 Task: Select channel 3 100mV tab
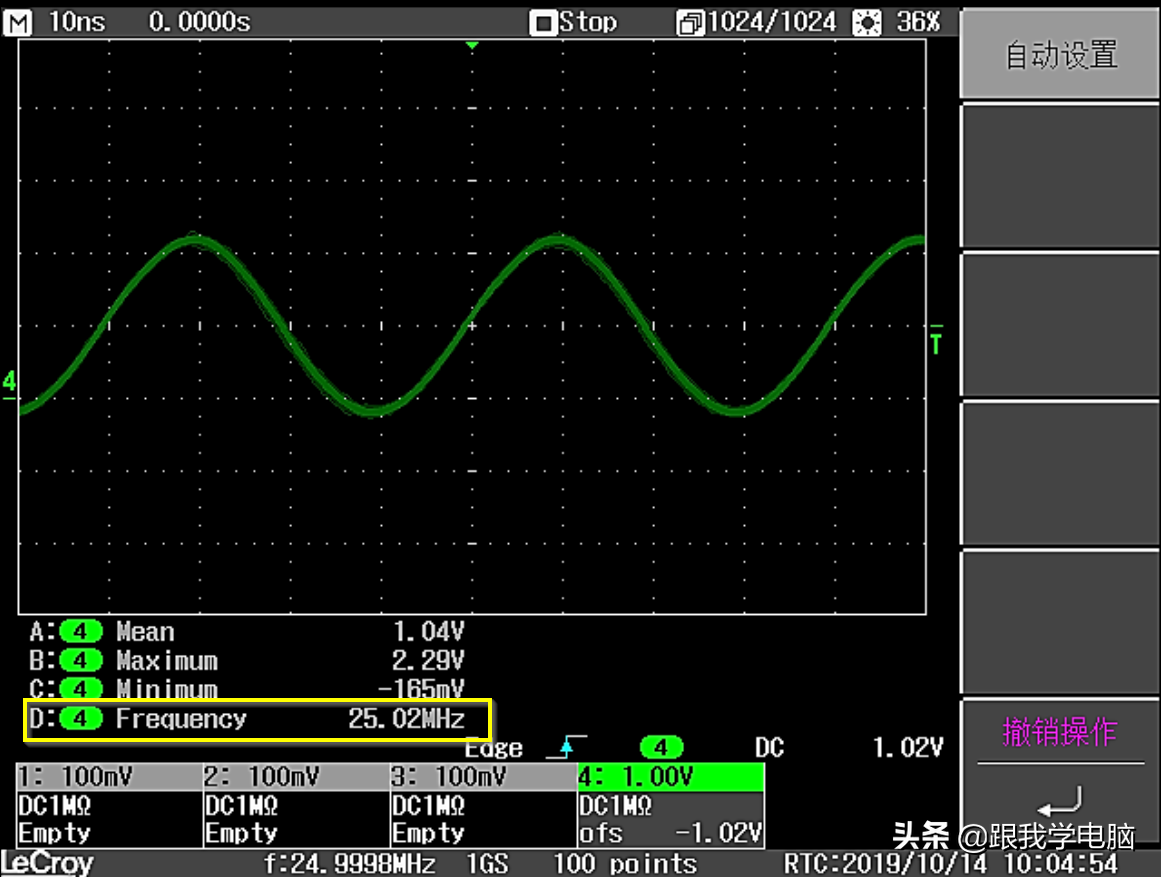pos(484,776)
